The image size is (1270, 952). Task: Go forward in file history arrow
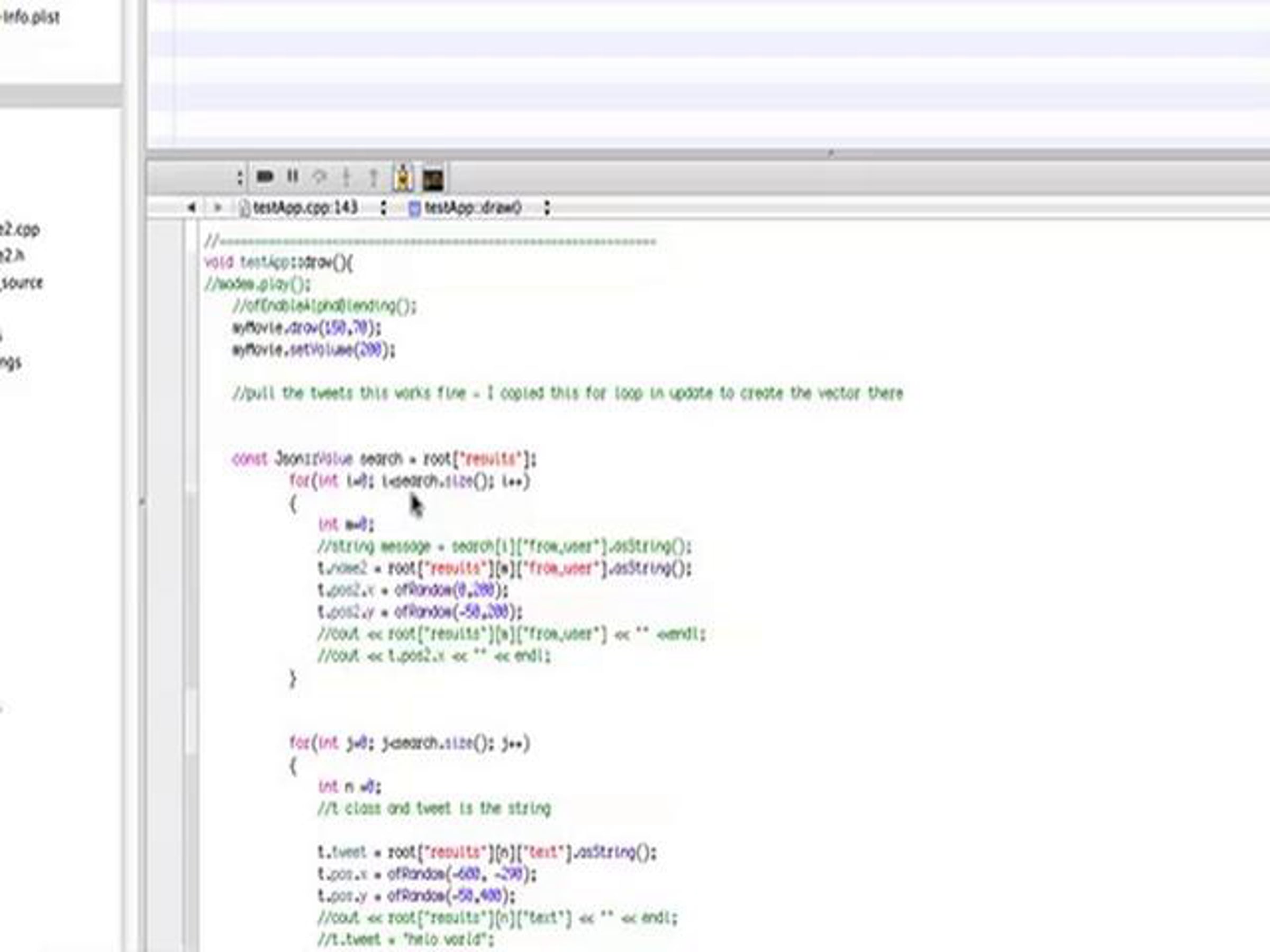pos(217,207)
